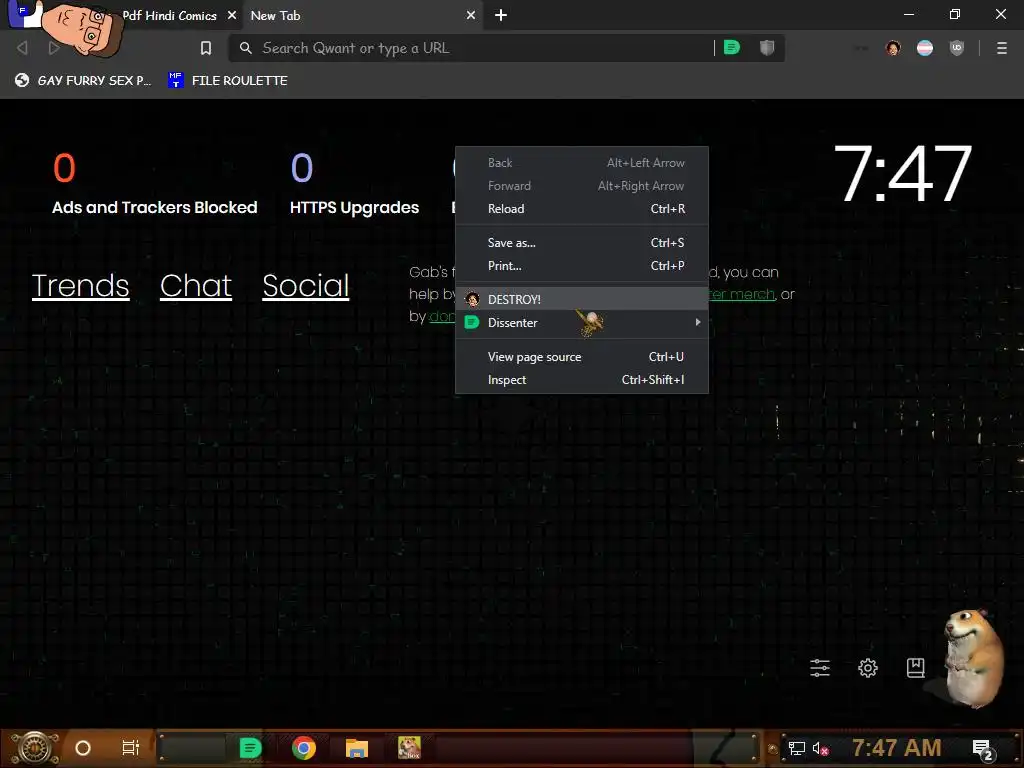The image size is (1024, 768).
Task: Open the FILE ROULETTE bookmark
Action: 228,80
